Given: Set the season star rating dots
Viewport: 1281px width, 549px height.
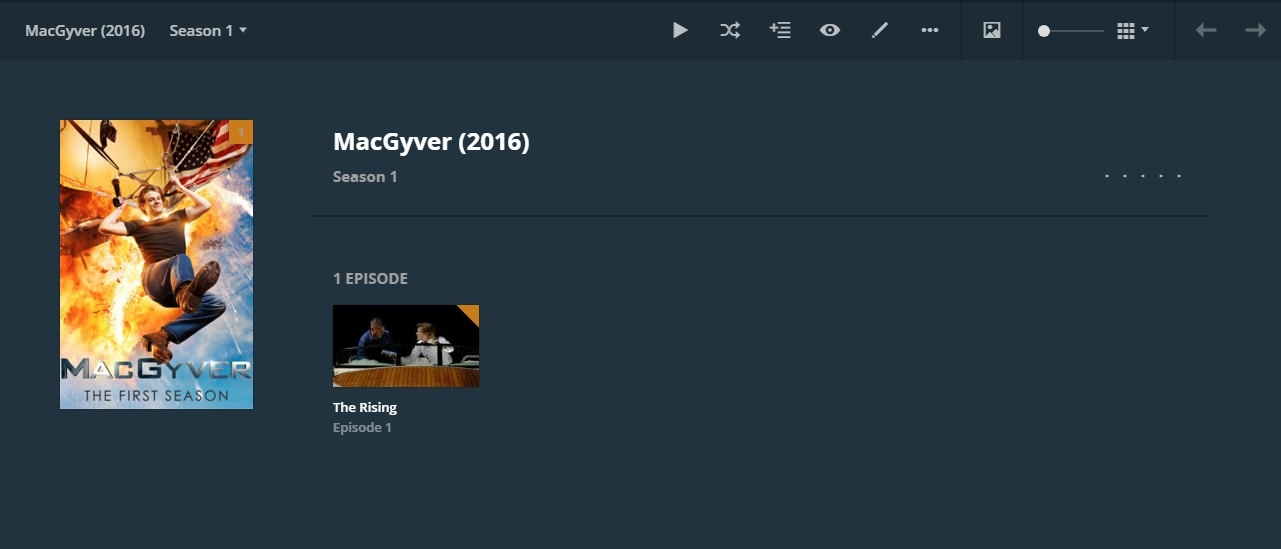Looking at the screenshot, I should point(1143,176).
